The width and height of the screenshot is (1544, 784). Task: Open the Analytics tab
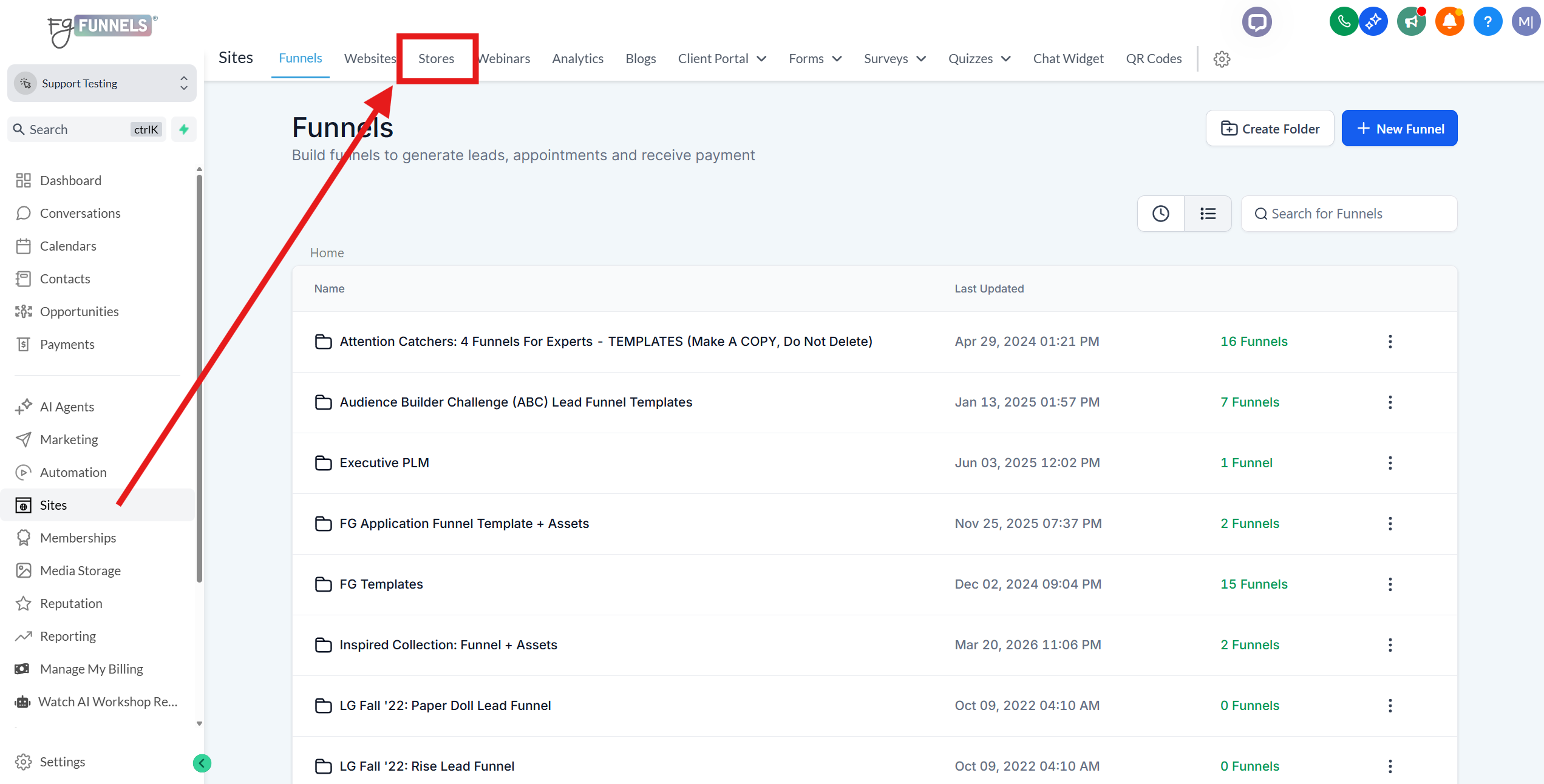577,59
